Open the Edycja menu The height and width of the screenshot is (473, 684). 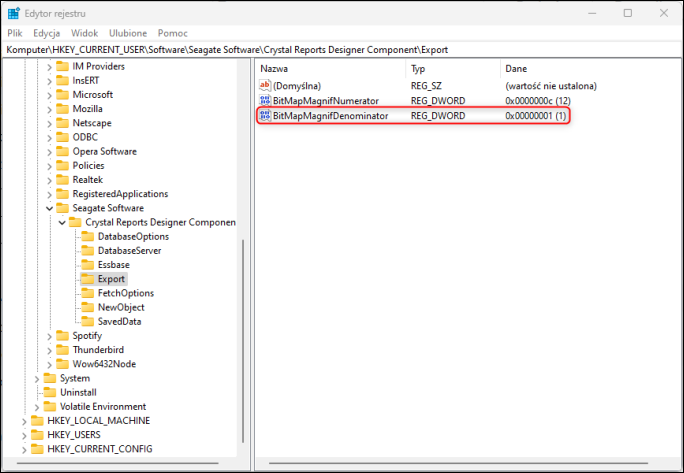pos(47,33)
